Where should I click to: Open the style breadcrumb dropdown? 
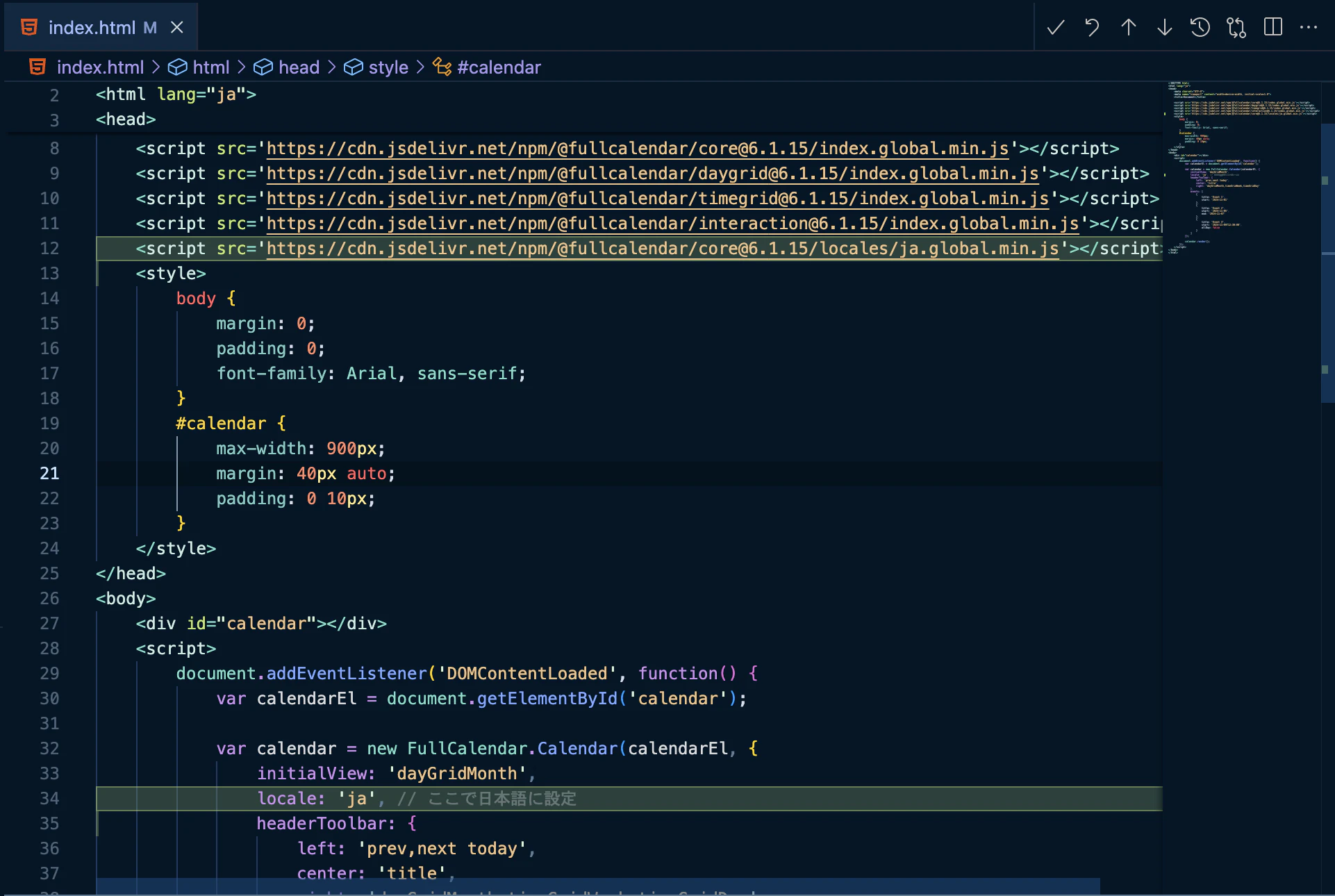click(388, 67)
